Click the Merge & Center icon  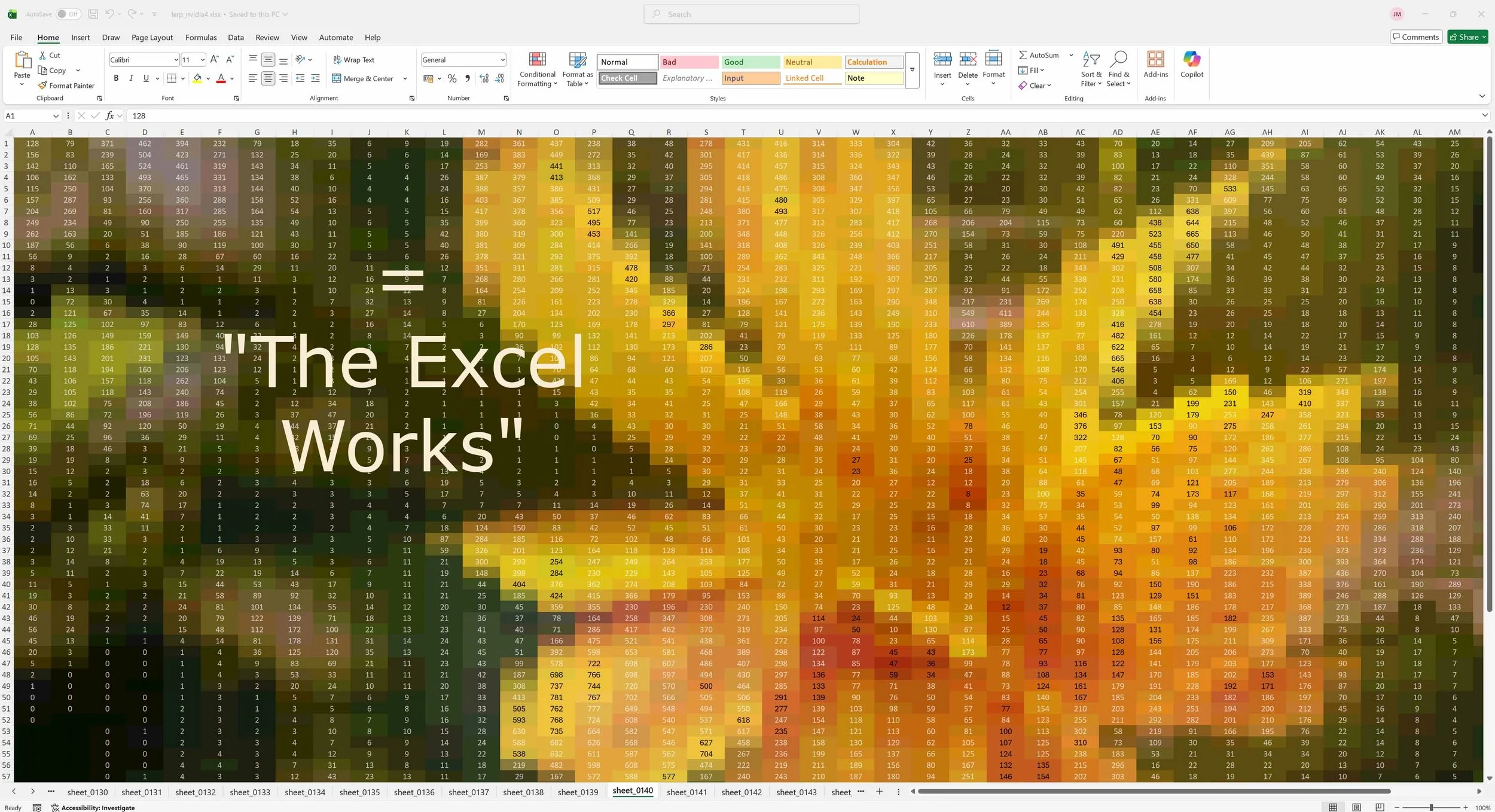[337, 78]
